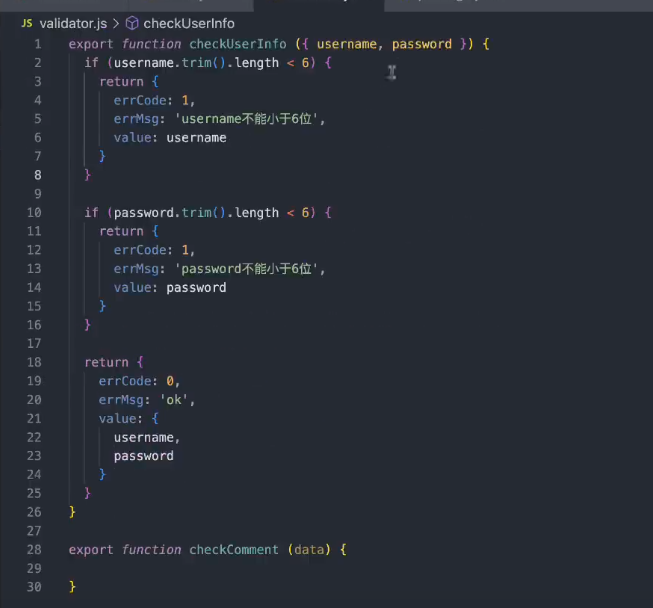Click the 'data' parameter on line 28
This screenshot has width=653, height=608.
(x=309, y=550)
